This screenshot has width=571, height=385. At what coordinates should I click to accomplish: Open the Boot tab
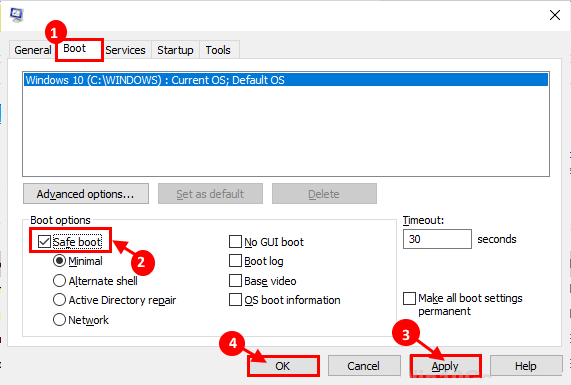pos(79,49)
